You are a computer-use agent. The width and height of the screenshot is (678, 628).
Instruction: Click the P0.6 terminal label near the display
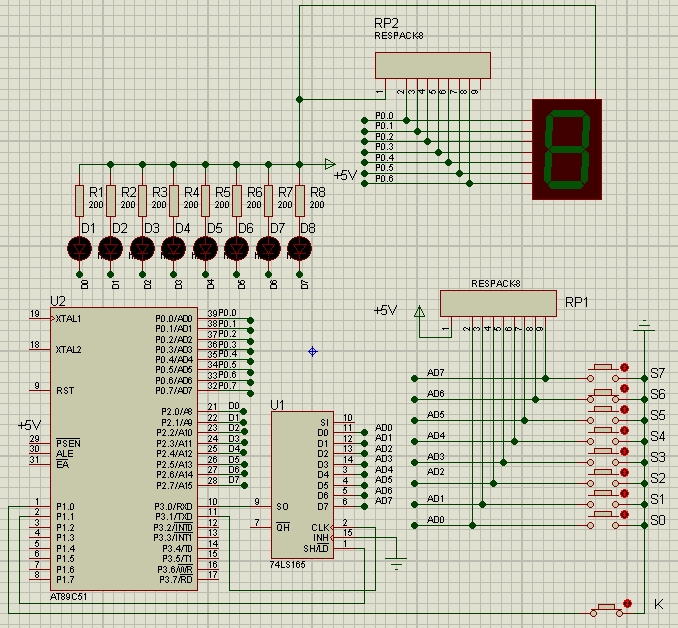click(x=384, y=179)
